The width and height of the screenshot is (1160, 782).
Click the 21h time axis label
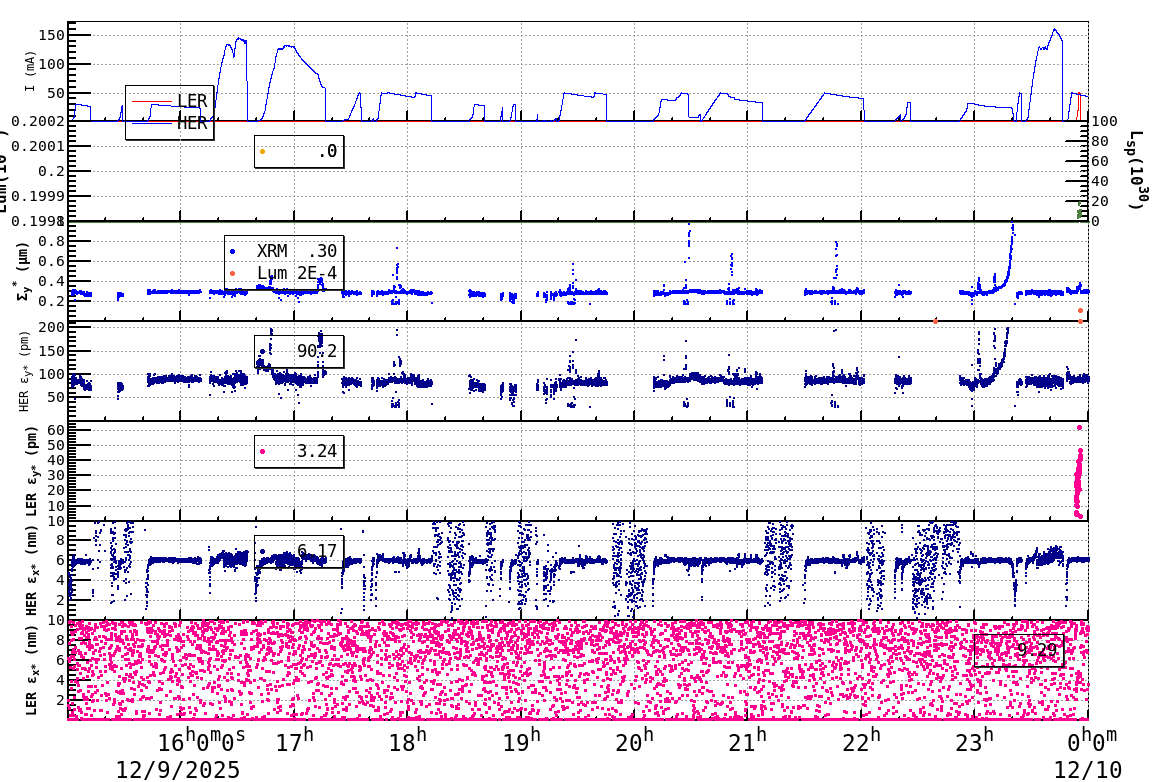[748, 741]
